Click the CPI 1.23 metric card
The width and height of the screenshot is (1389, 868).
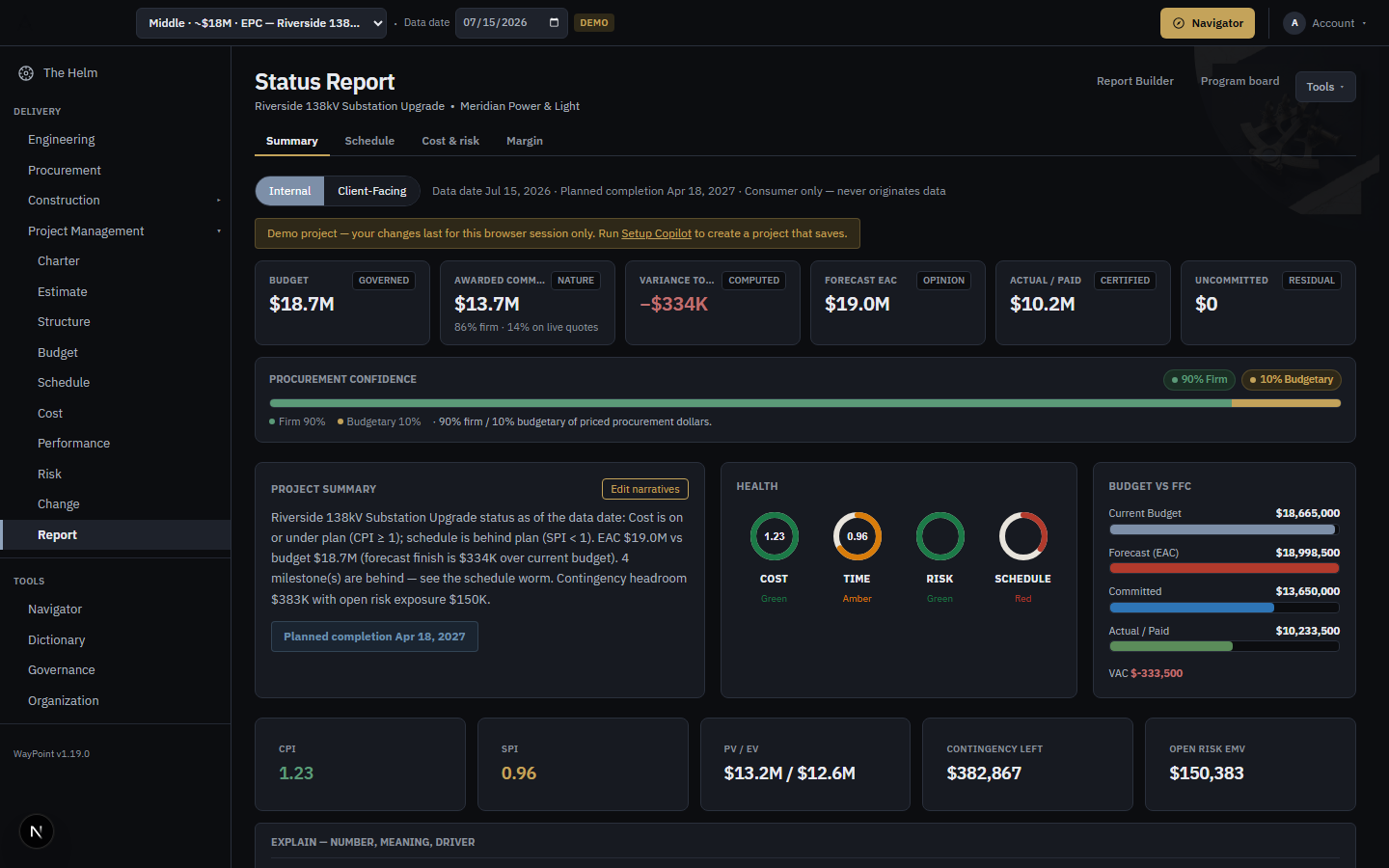pyautogui.click(x=360, y=764)
